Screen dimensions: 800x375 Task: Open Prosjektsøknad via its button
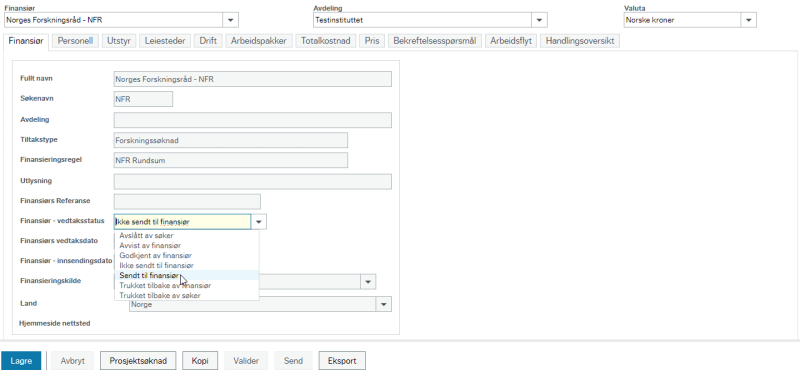click(x=138, y=361)
